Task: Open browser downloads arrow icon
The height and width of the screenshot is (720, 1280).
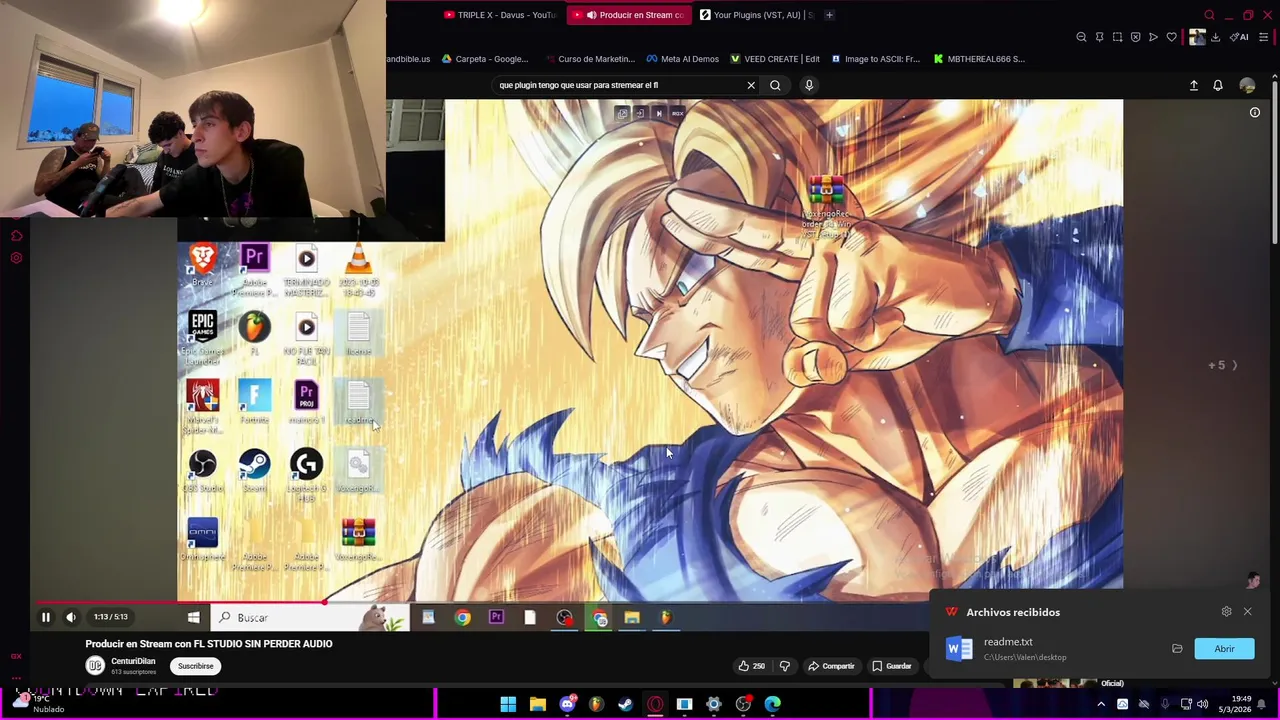Action: tap(1215, 37)
